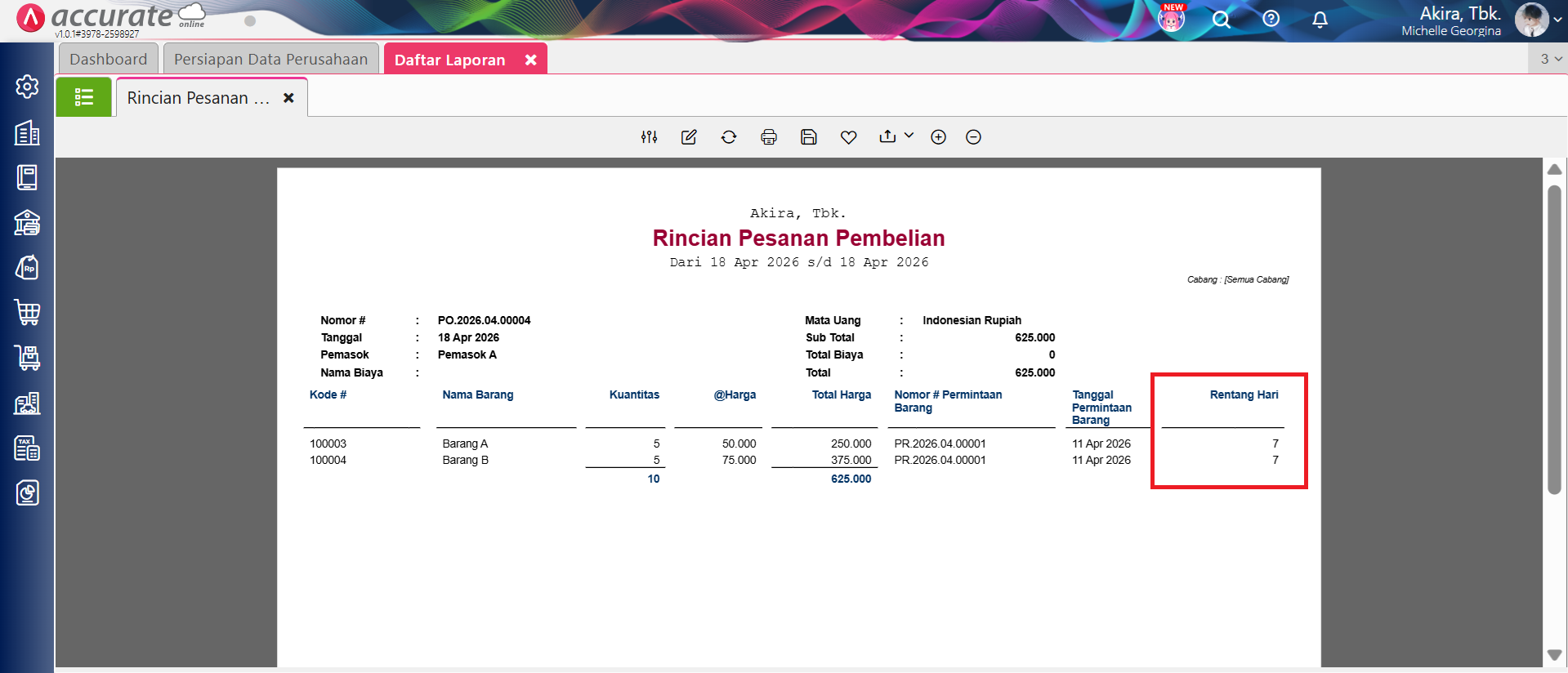The height and width of the screenshot is (673, 1568).
Task: Open the green report list button
Action: [x=84, y=98]
